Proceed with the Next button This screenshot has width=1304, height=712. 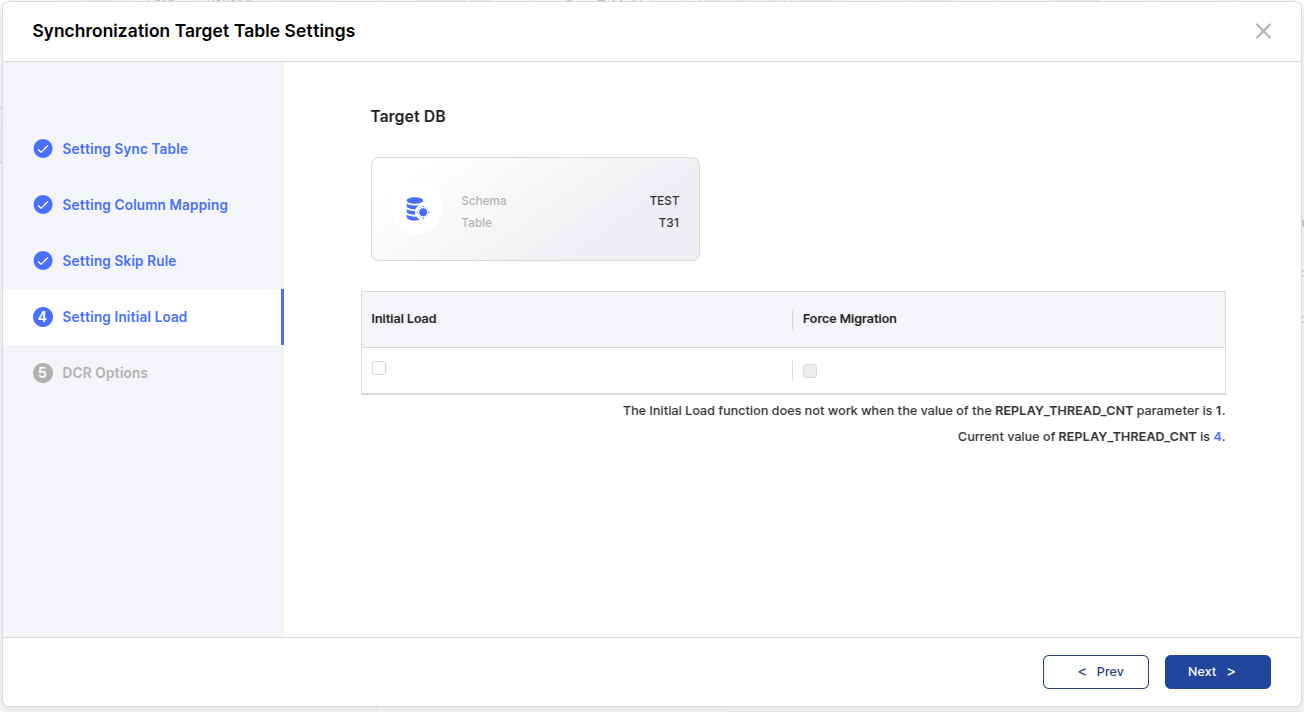[x=1217, y=672]
